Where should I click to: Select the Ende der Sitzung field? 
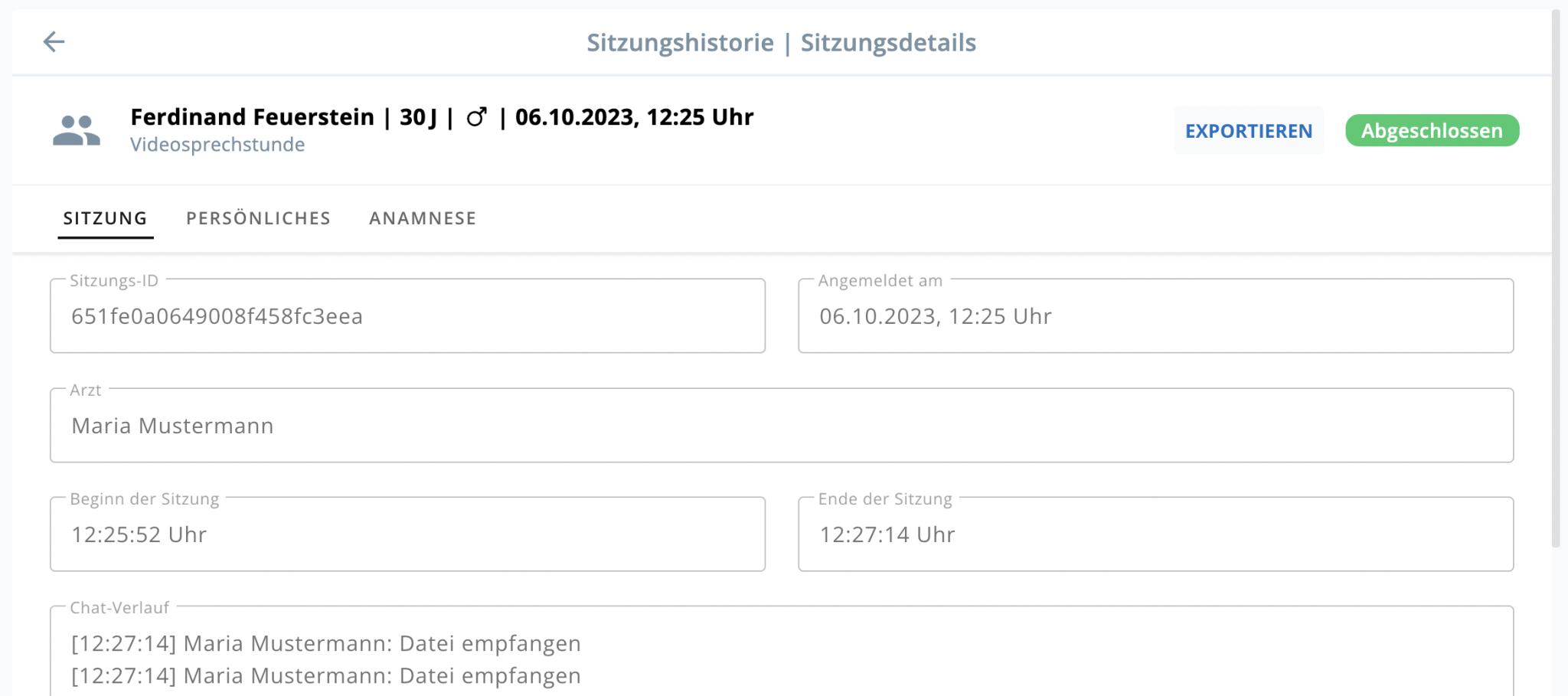coord(1156,534)
